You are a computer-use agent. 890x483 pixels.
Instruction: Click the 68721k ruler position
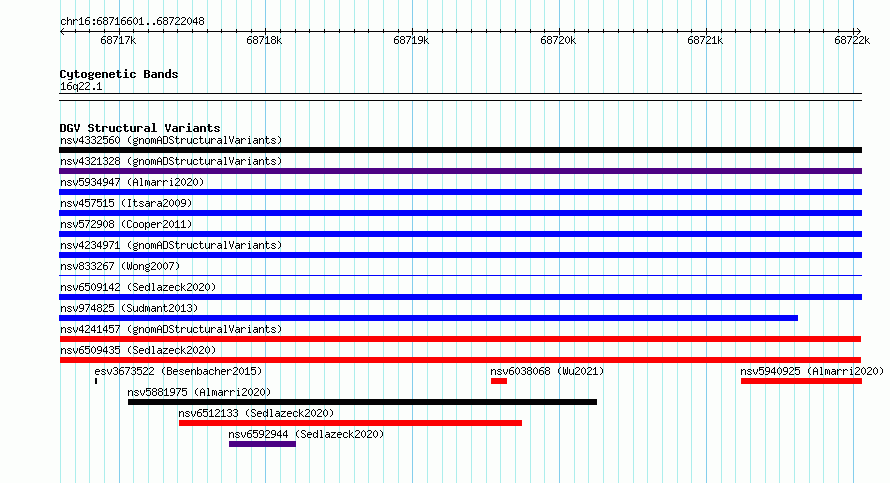[x=705, y=40]
